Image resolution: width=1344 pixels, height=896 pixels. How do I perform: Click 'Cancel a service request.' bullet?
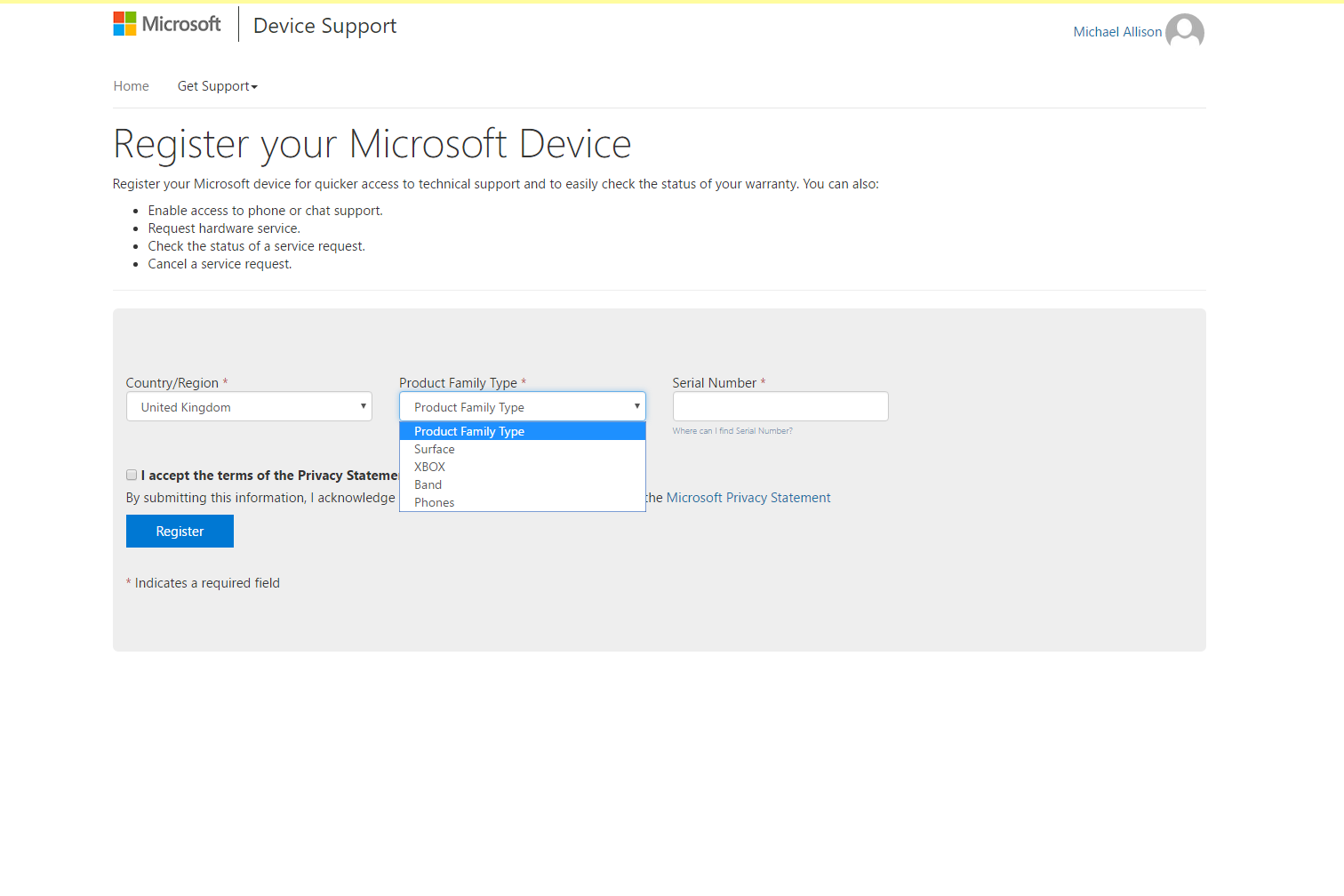pos(220,264)
